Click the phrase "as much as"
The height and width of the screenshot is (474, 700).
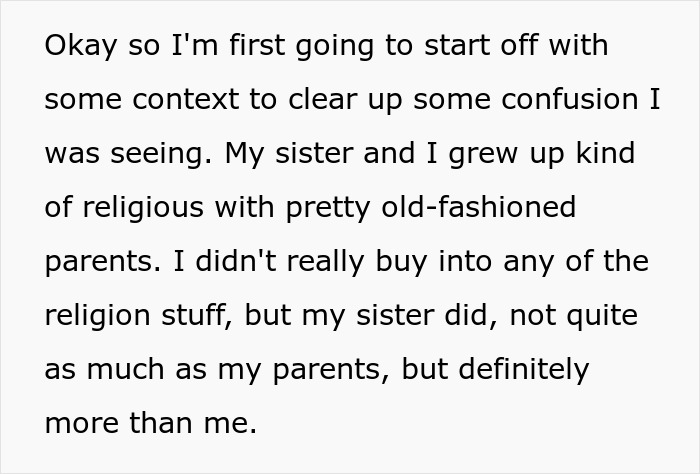click(x=111, y=370)
